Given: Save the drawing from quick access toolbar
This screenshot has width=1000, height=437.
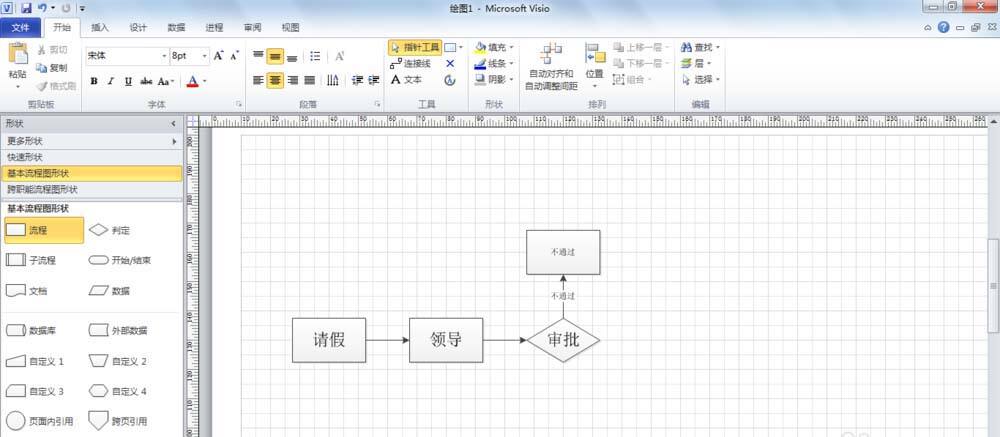Looking at the screenshot, I should [x=26, y=8].
